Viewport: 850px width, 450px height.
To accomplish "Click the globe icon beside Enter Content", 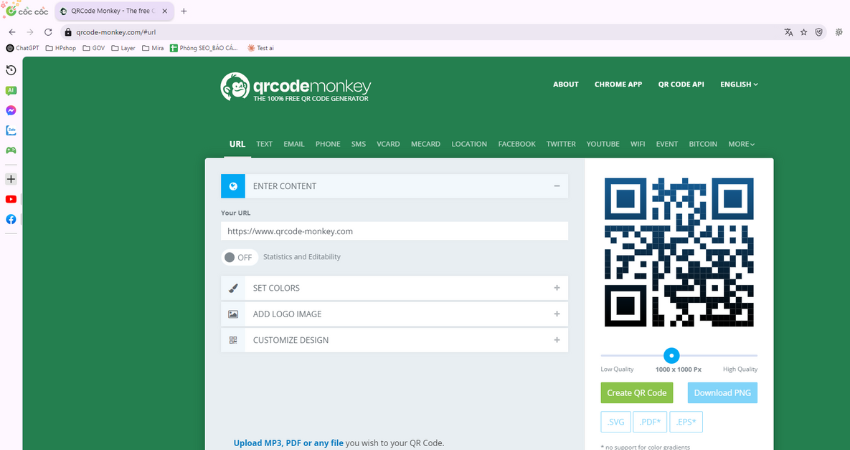I will (233, 186).
